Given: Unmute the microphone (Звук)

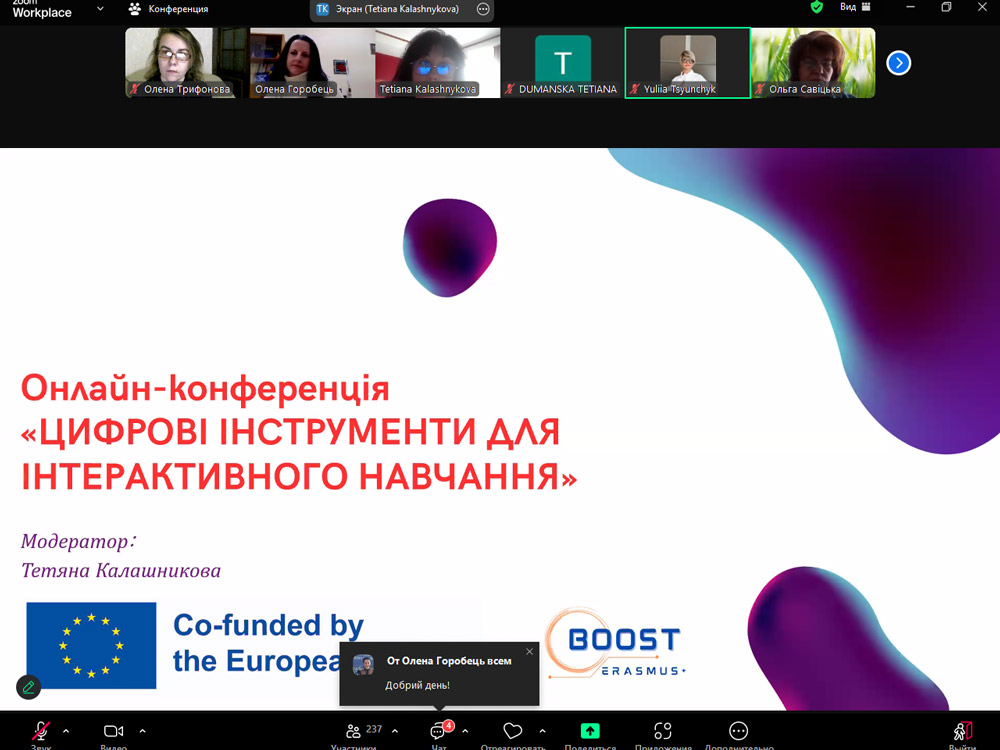Looking at the screenshot, I should 41,732.
